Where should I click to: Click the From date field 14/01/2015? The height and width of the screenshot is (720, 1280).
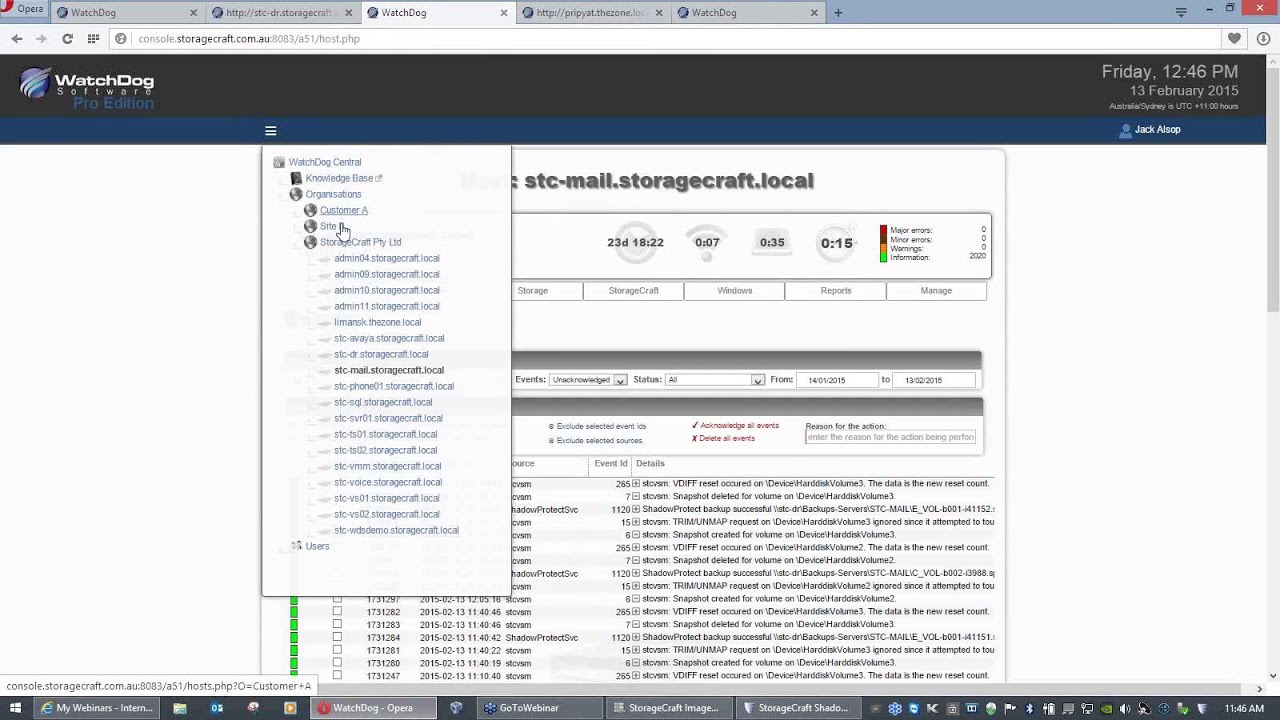point(836,380)
